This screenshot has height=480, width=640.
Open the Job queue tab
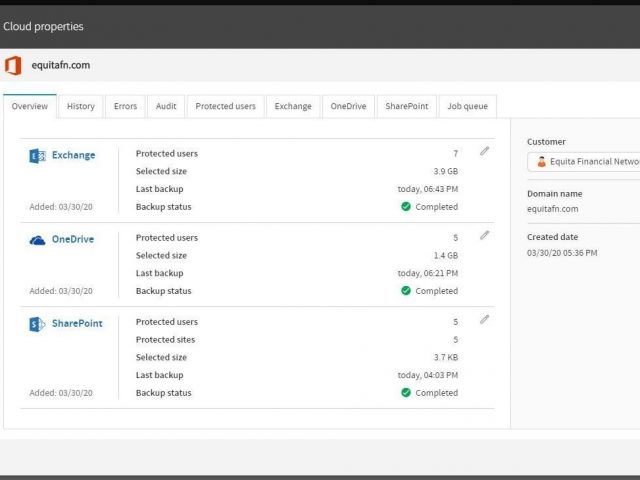pos(467,106)
